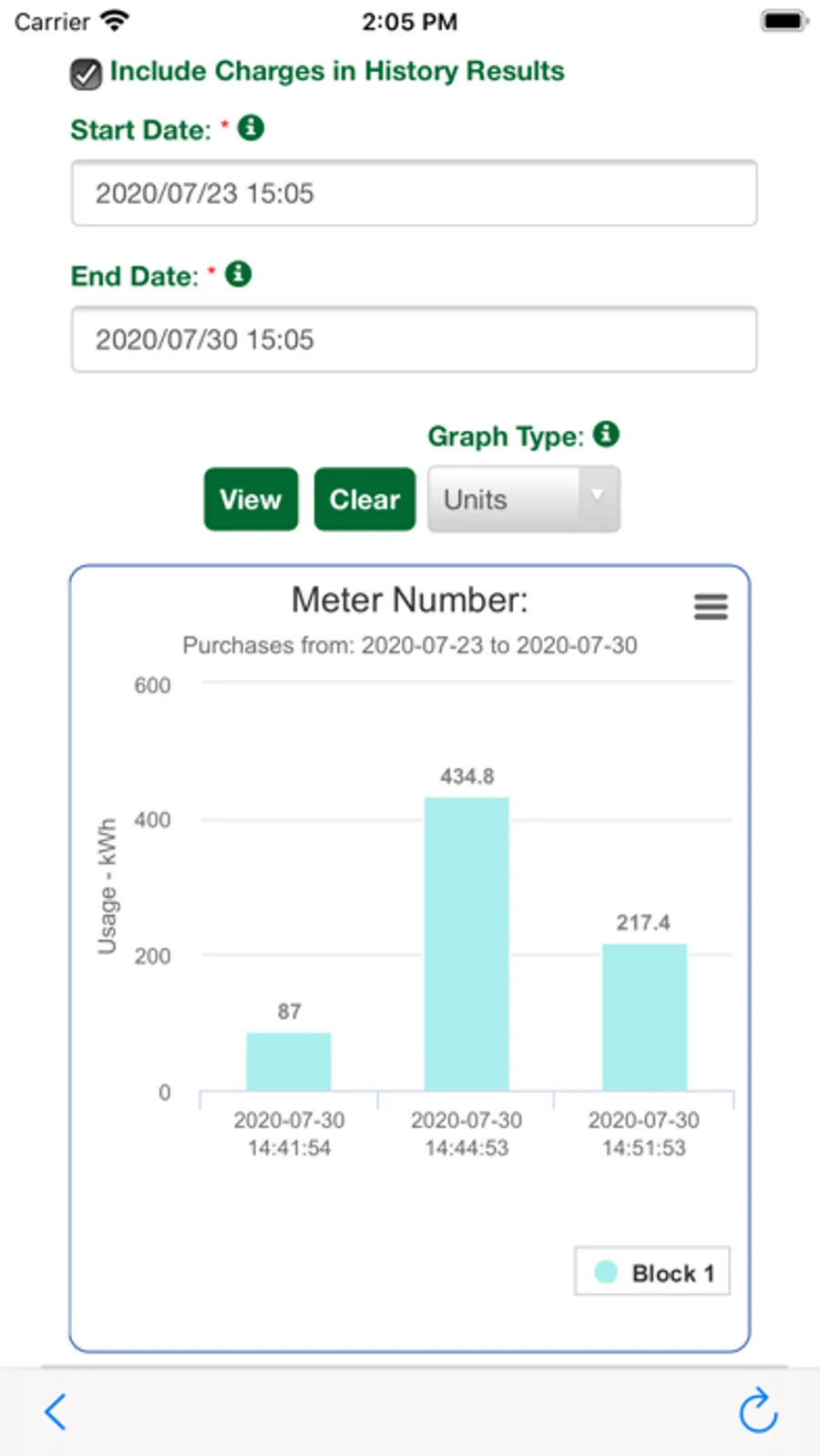Tap the Wi-Fi status icon
820x1456 pixels.
(115, 21)
